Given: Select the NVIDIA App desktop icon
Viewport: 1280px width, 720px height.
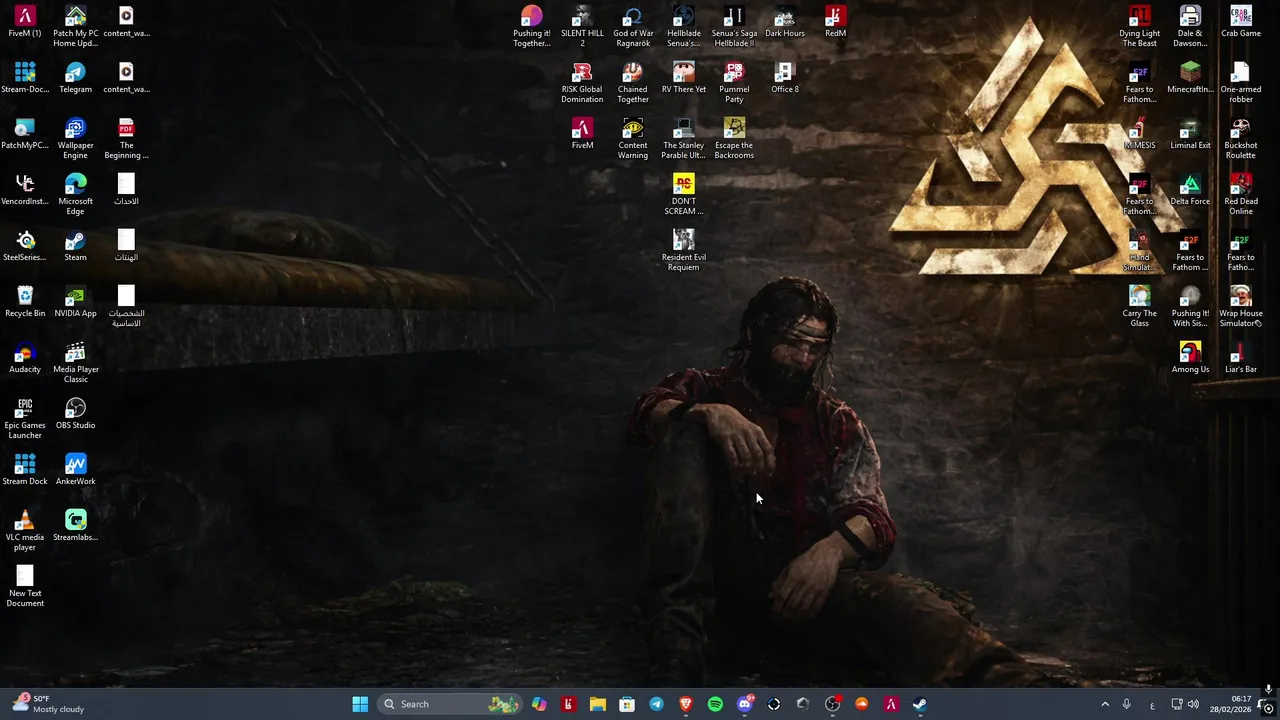Looking at the screenshot, I should click(75, 303).
